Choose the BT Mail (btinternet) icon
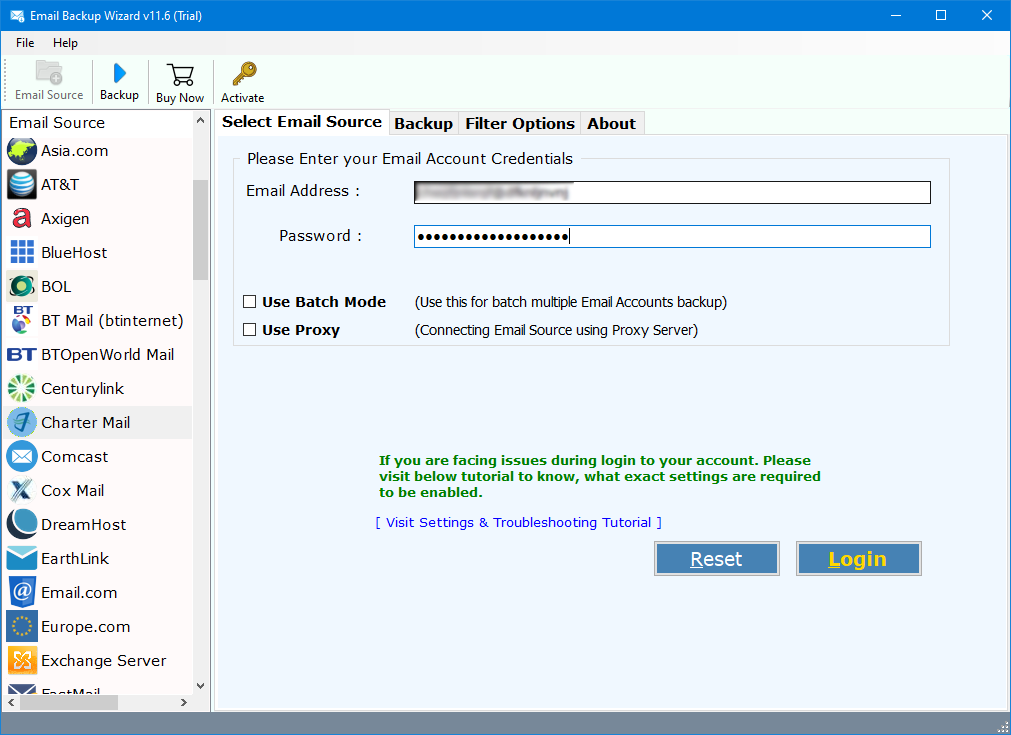1011x735 pixels. pos(22,320)
